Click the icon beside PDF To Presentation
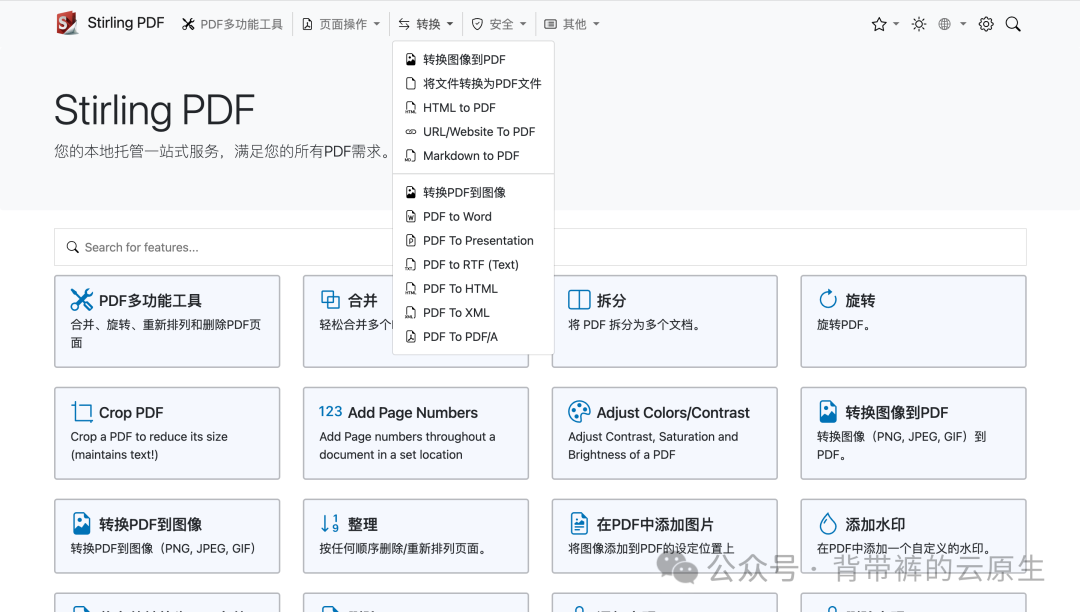 (x=411, y=240)
